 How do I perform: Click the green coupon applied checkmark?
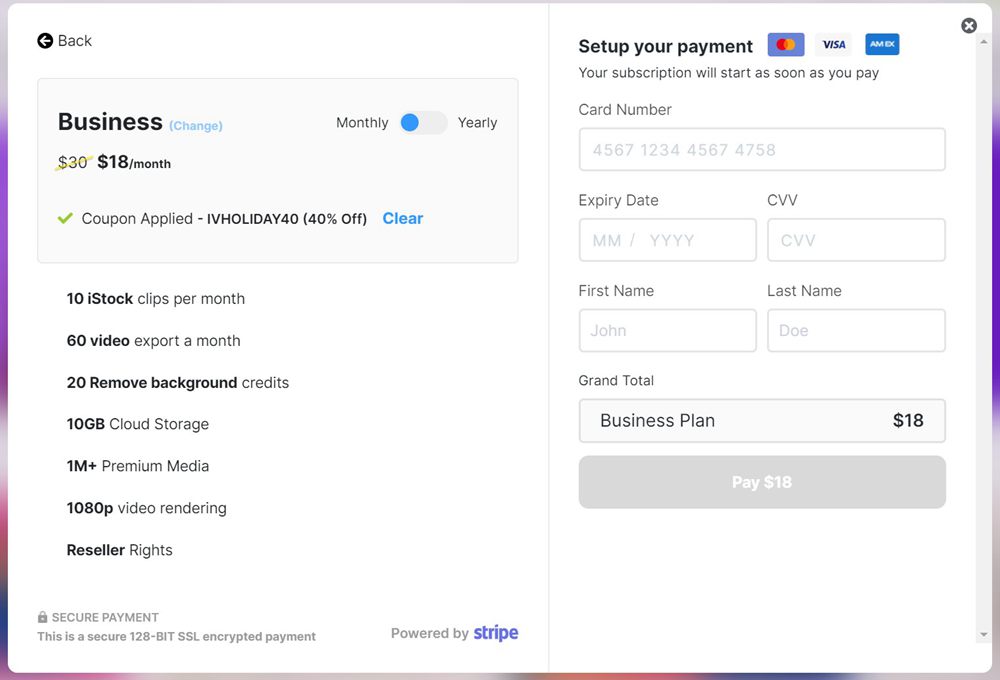(x=66, y=218)
